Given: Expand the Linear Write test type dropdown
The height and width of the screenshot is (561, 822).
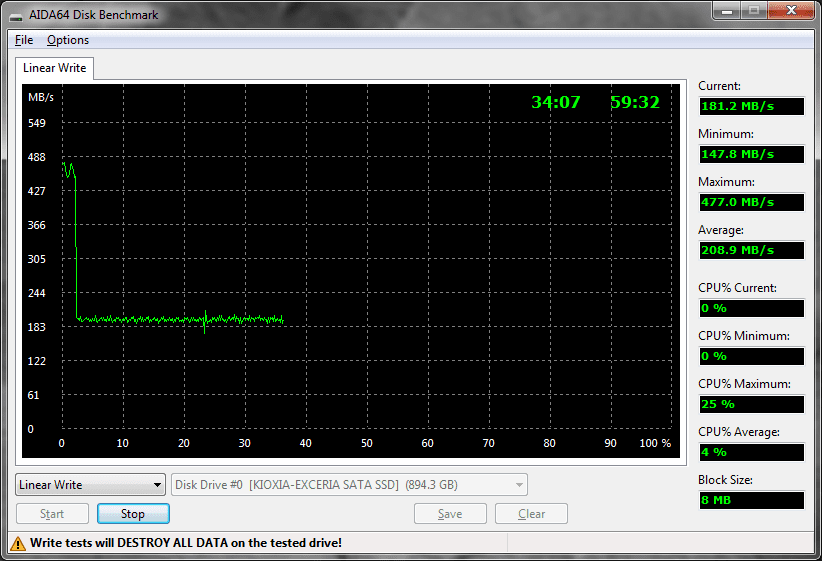Looking at the screenshot, I should 90,485.
